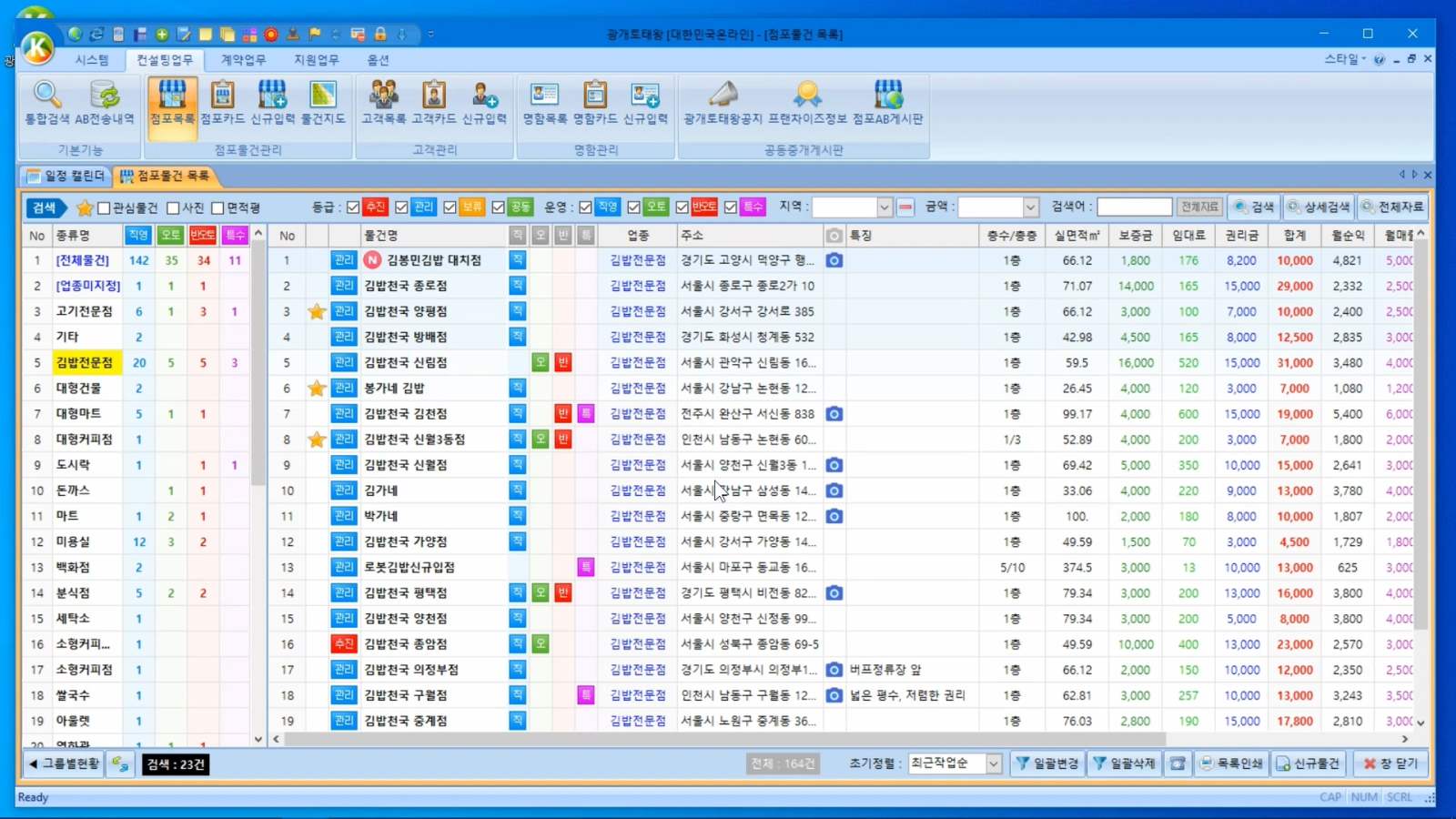Toggle the 사진 photo filter checkbox
Screen dimensions: 1456x819
pyautogui.click(x=173, y=208)
